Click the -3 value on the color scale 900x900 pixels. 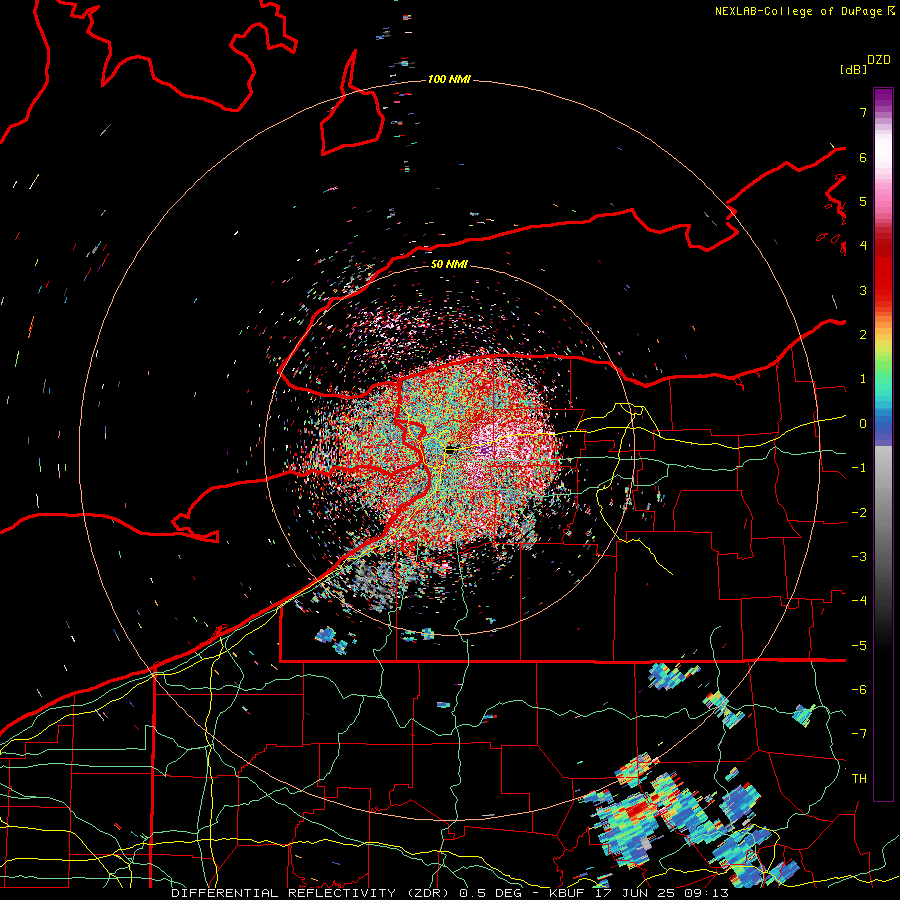[859, 557]
